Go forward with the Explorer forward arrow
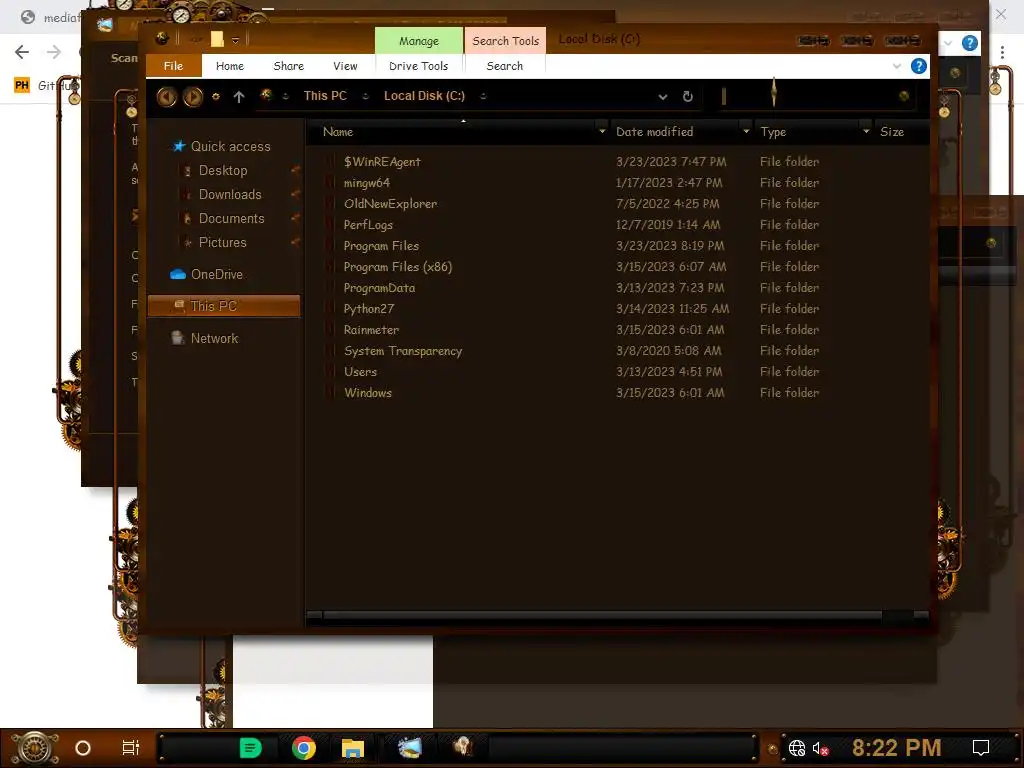This screenshot has height=768, width=1024. tap(193, 97)
